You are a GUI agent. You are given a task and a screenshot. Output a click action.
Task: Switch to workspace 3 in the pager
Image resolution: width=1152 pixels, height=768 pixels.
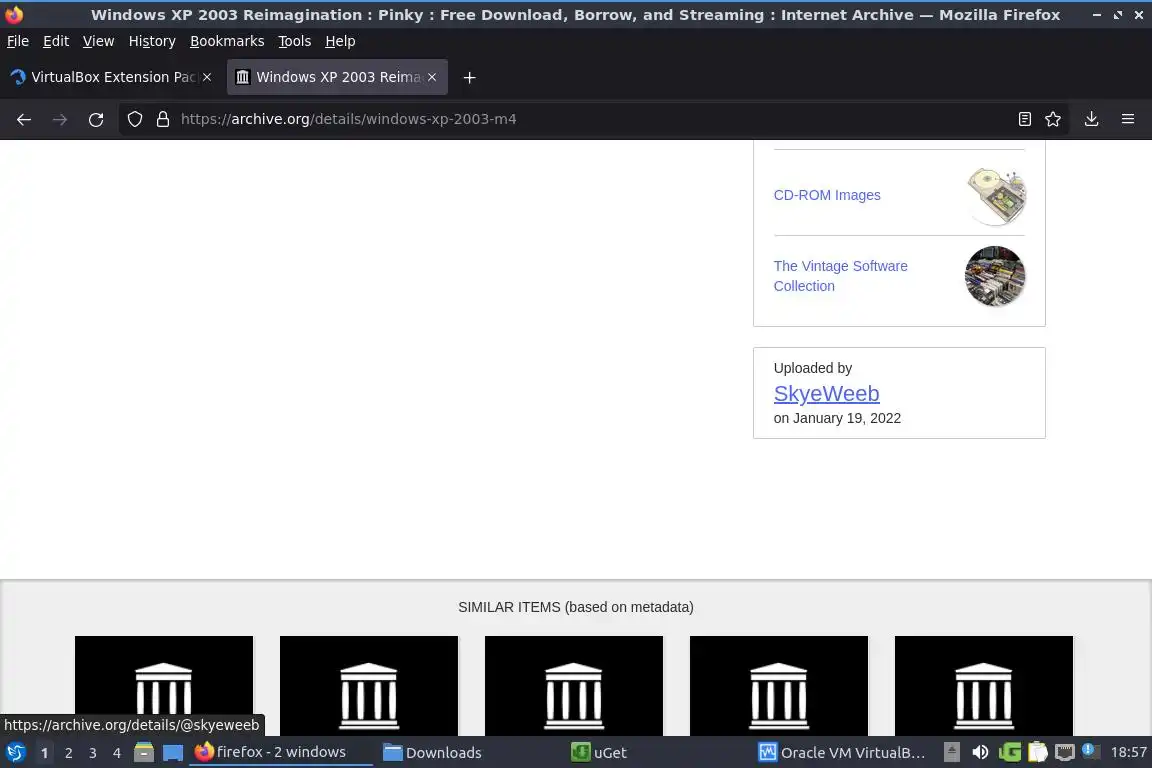93,753
